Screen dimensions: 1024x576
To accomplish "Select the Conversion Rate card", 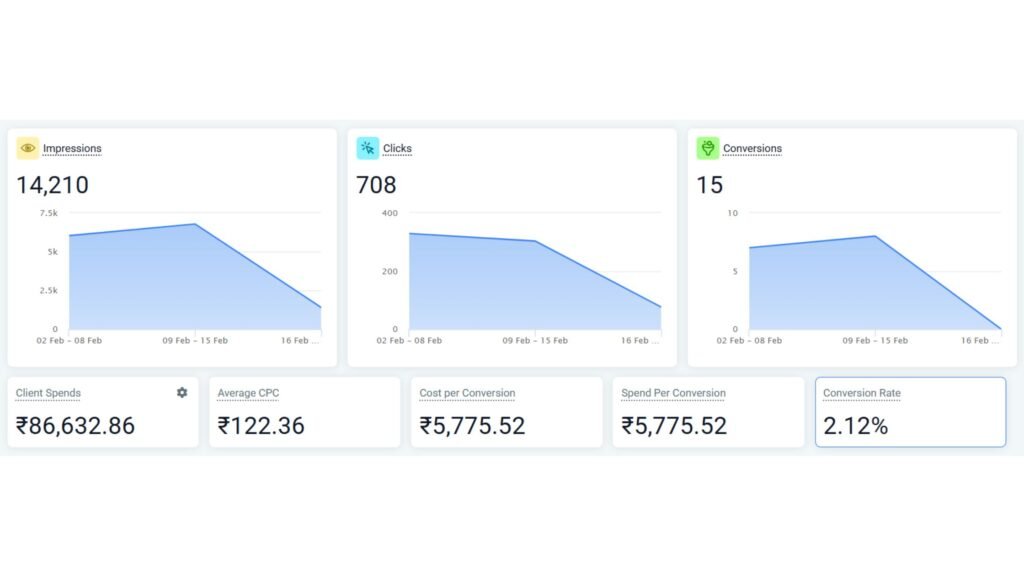I will pos(910,412).
